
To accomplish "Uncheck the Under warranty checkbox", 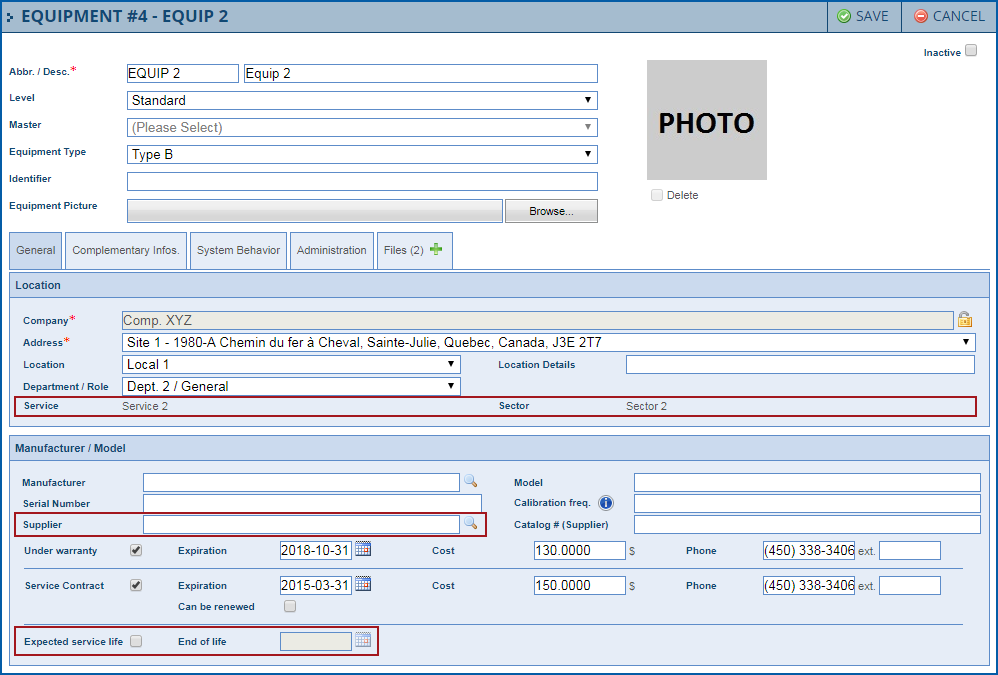I will tap(136, 550).
